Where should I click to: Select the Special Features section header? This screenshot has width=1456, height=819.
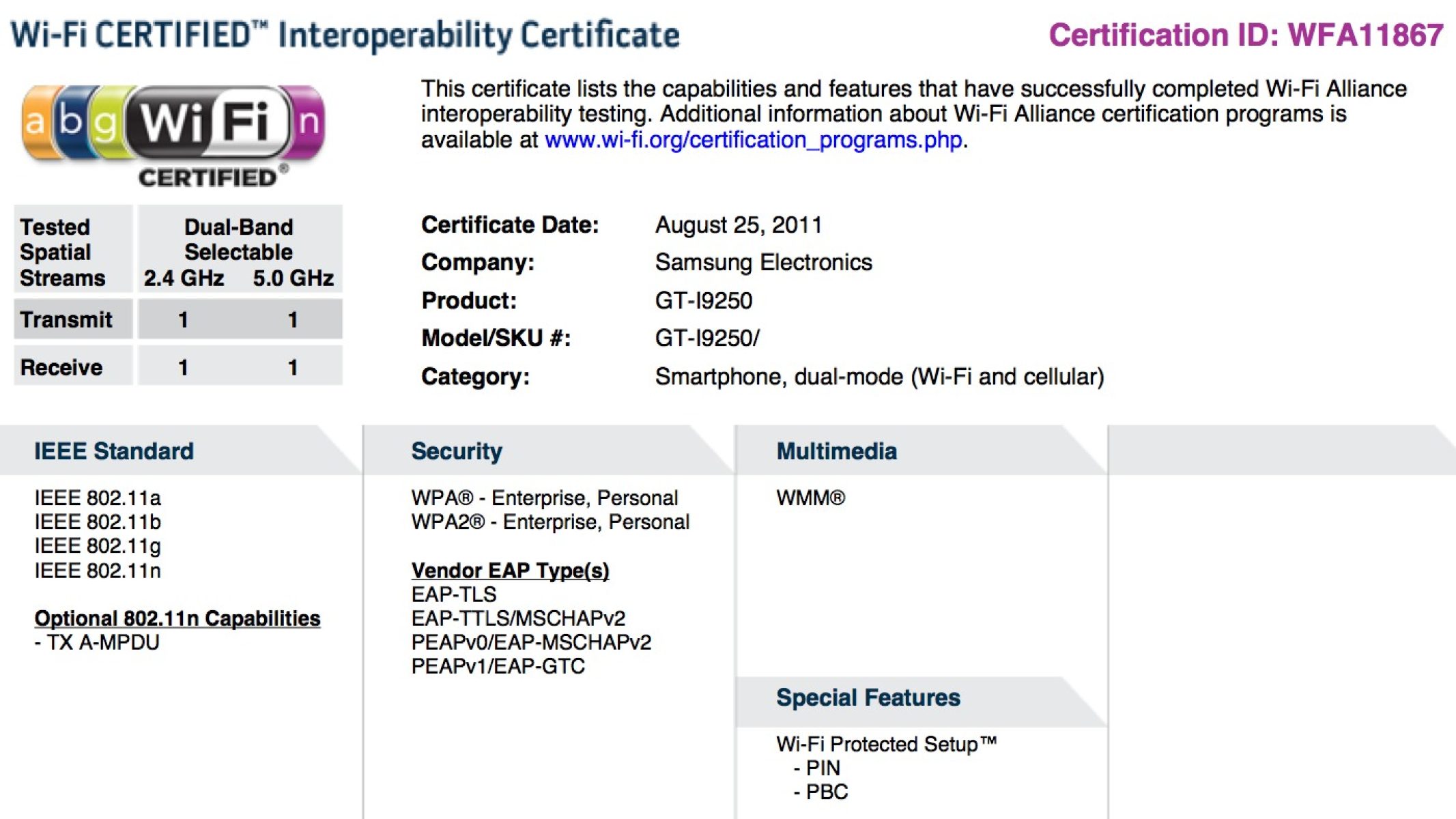pyautogui.click(x=868, y=698)
